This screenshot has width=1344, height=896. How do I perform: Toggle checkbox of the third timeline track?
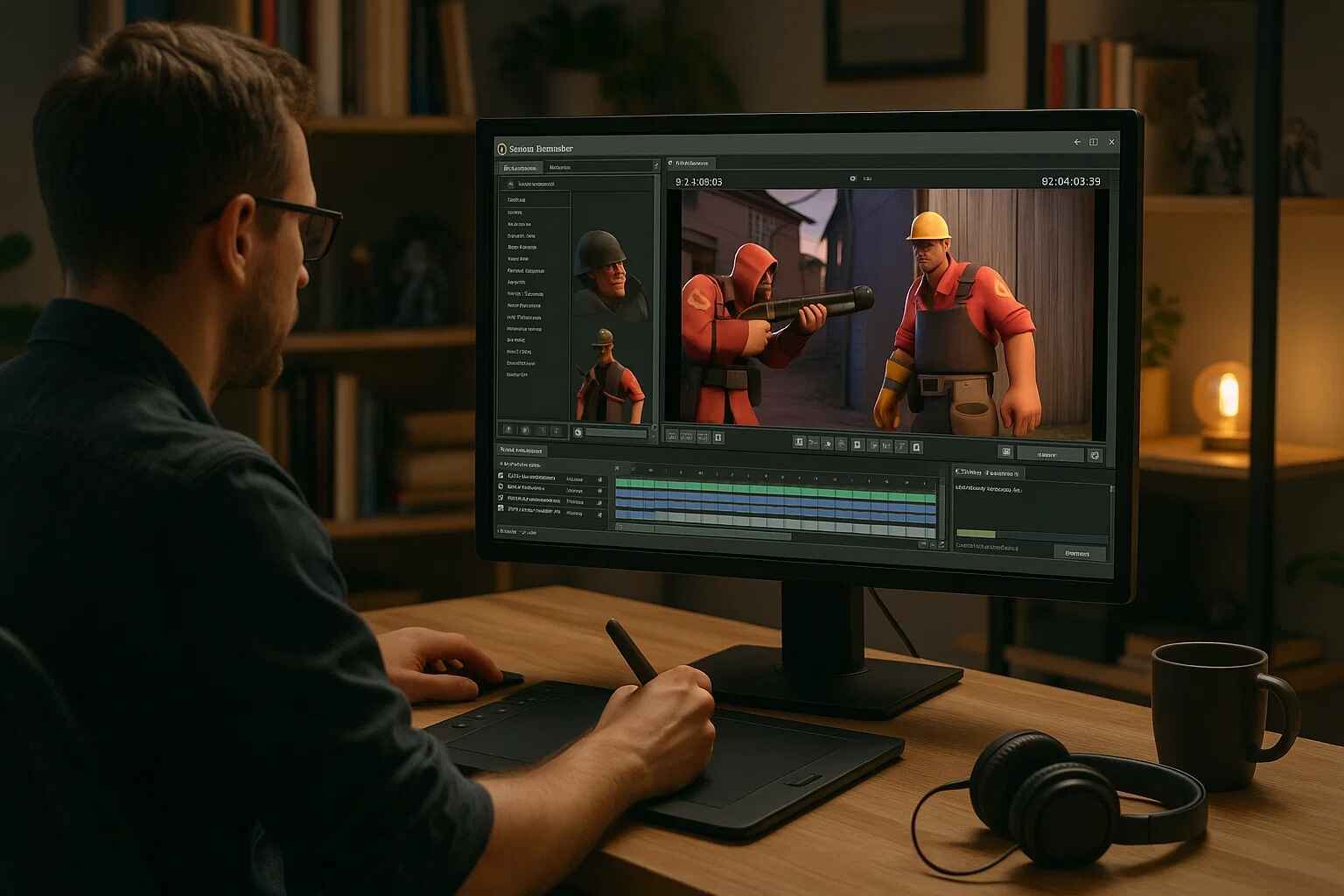500,497
